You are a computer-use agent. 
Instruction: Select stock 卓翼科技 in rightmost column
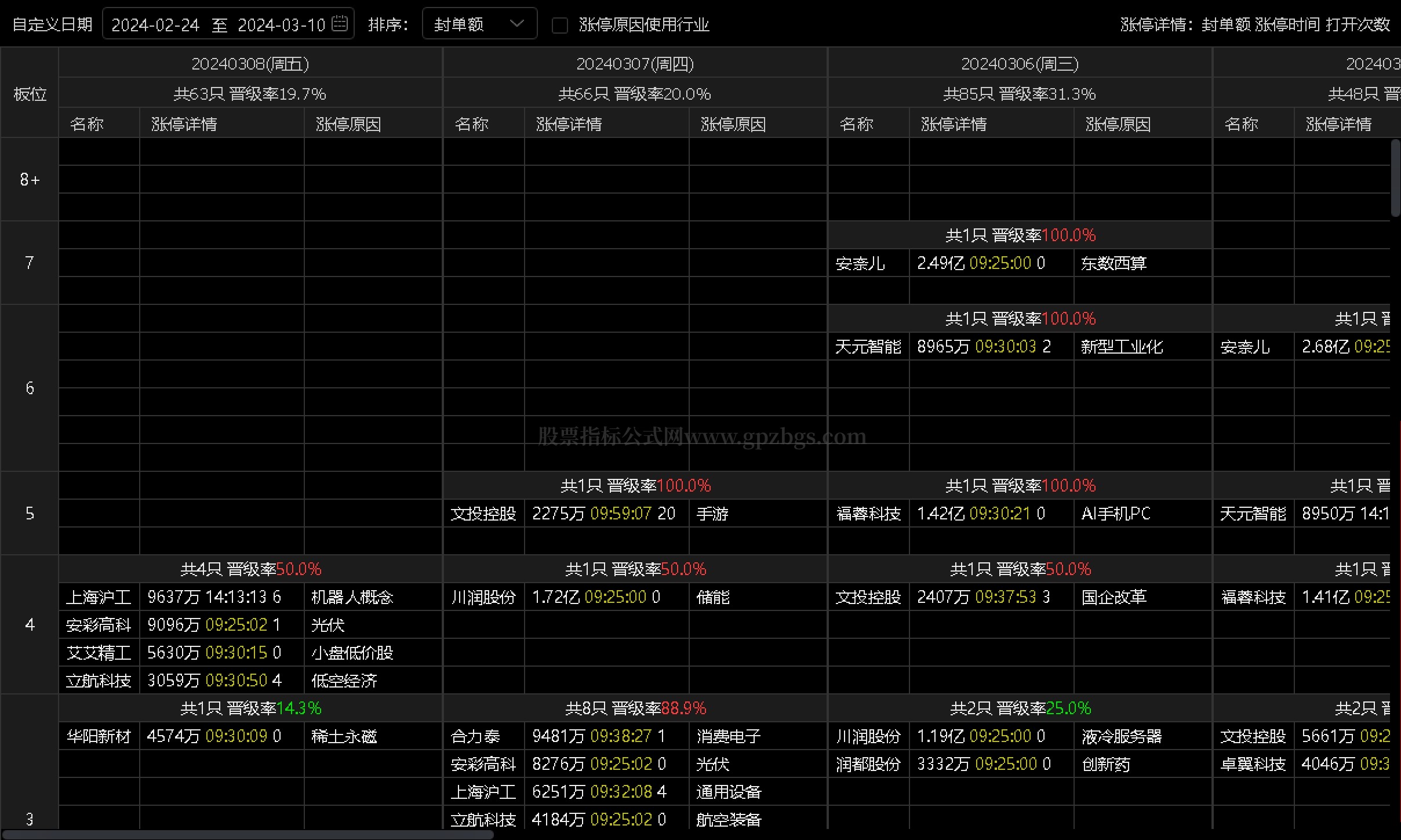(1254, 764)
